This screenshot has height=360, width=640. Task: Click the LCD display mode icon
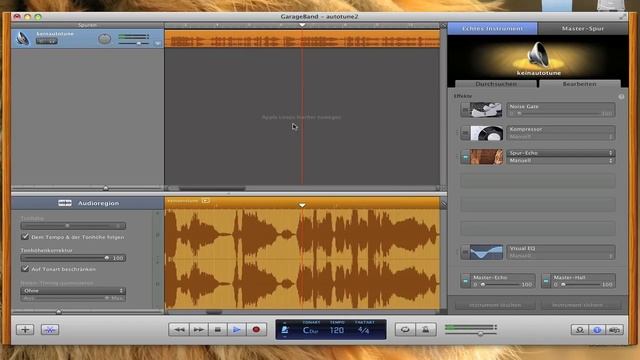285,330
